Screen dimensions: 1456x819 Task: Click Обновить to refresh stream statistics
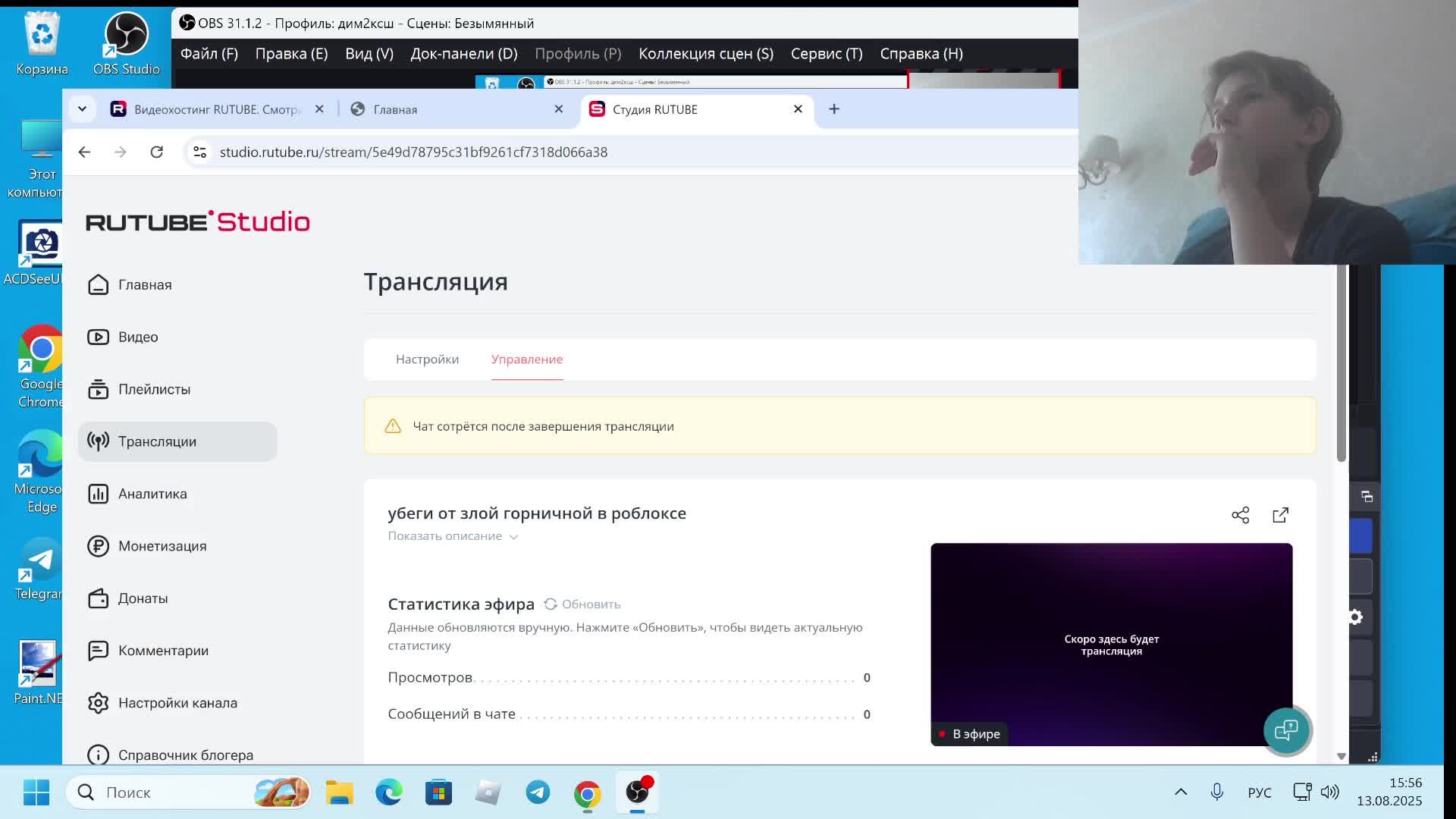(582, 604)
